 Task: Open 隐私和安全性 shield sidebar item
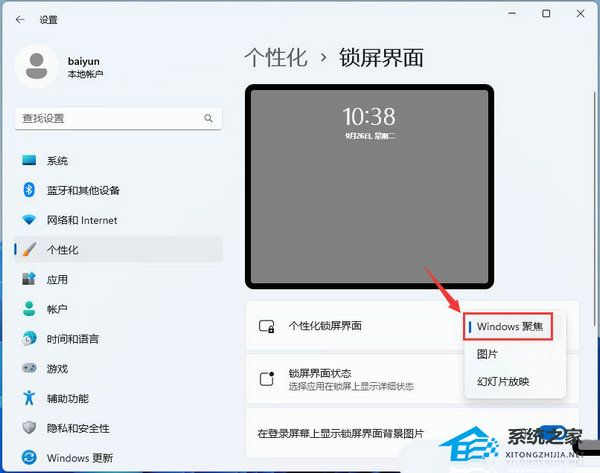[x=78, y=428]
